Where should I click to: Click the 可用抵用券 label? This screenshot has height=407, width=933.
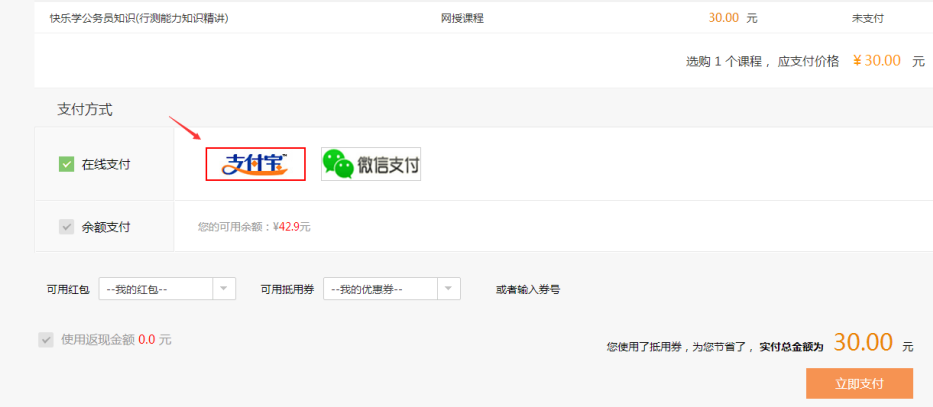(287, 289)
